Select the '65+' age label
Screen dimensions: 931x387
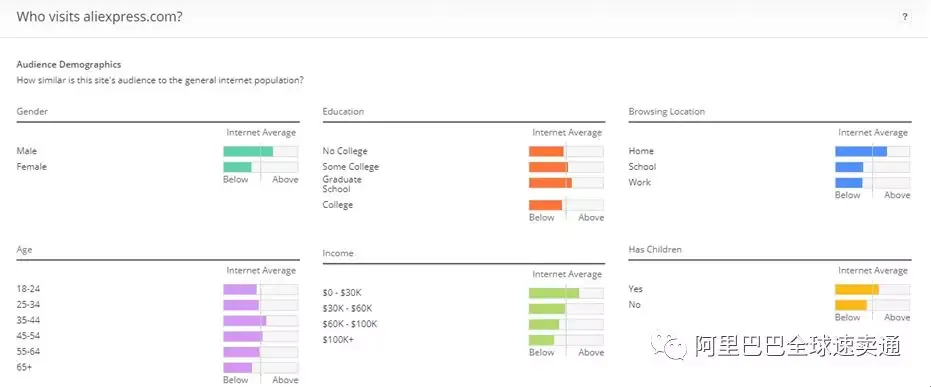coord(24,367)
